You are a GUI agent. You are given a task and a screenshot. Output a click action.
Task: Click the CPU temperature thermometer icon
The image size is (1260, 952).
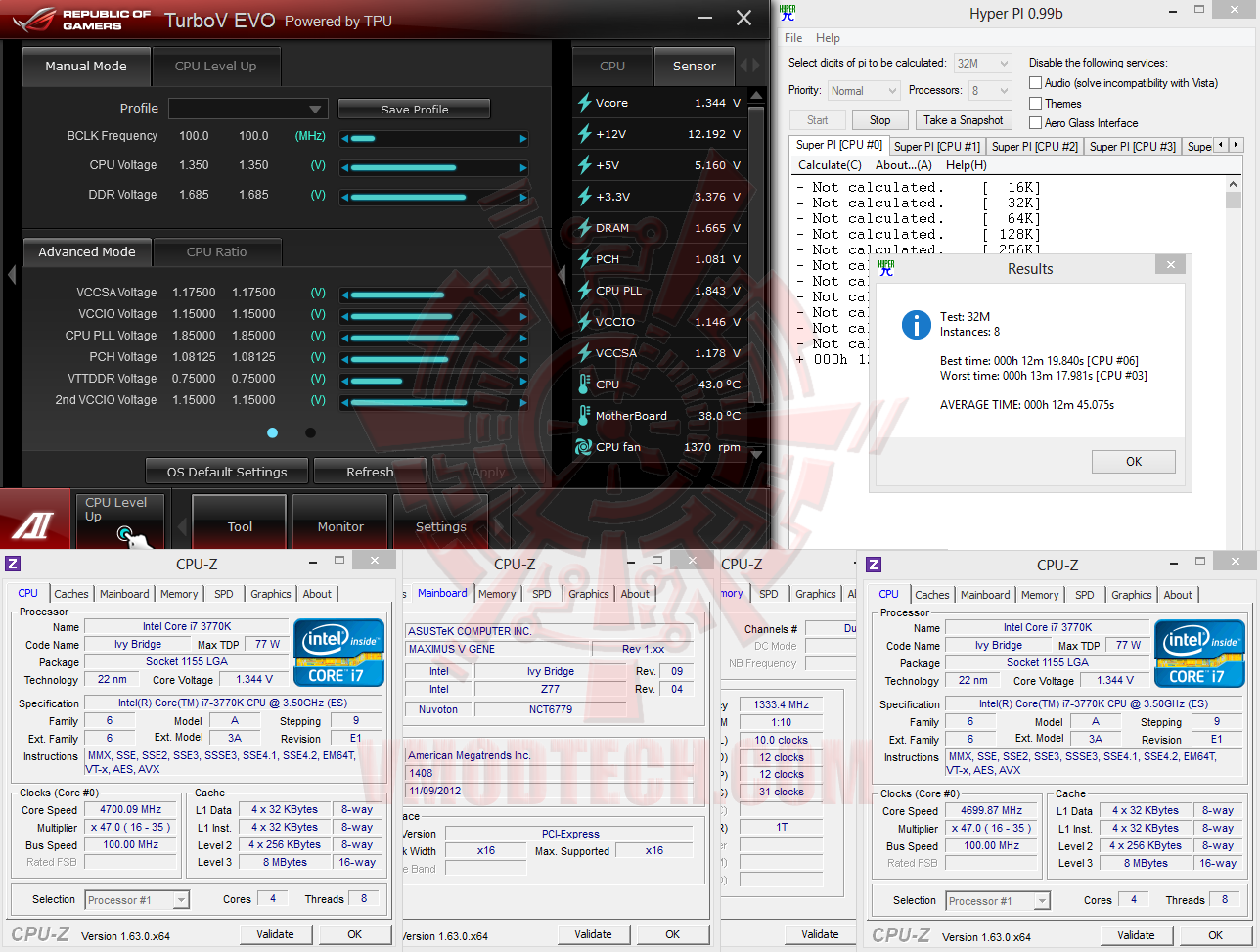click(x=585, y=385)
